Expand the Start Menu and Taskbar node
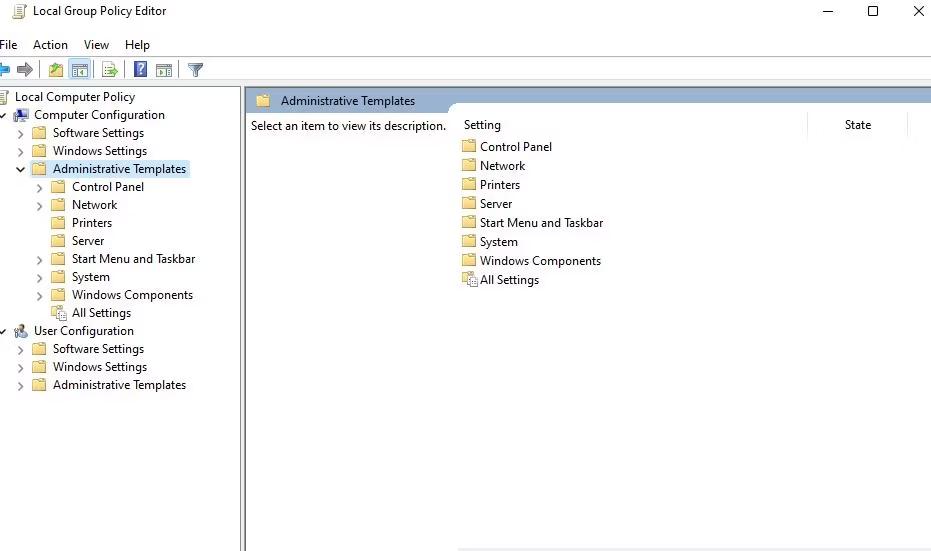This screenshot has height=551, width=931. (x=39, y=259)
